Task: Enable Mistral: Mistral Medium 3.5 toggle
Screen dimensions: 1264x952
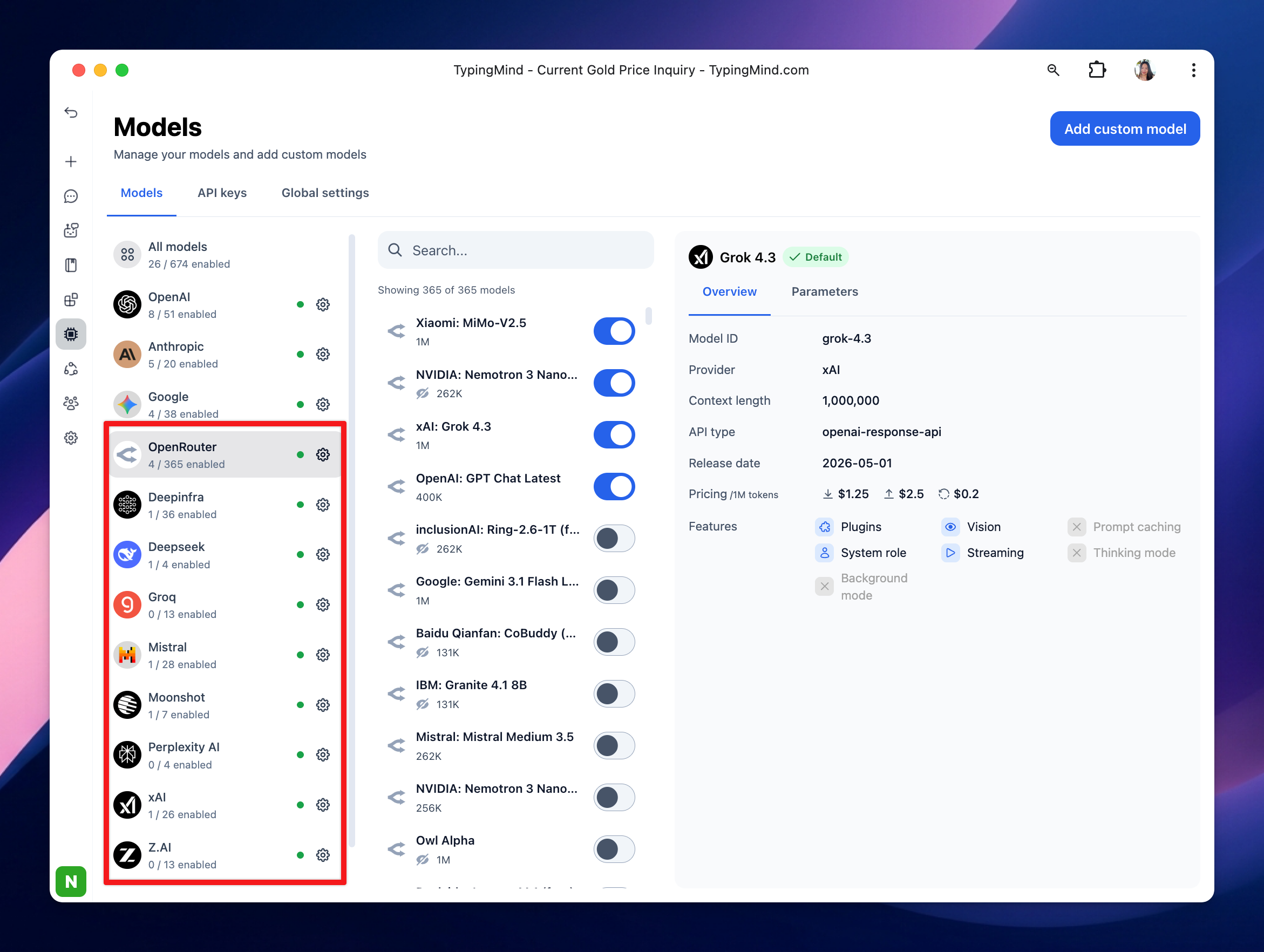Action: (x=614, y=746)
